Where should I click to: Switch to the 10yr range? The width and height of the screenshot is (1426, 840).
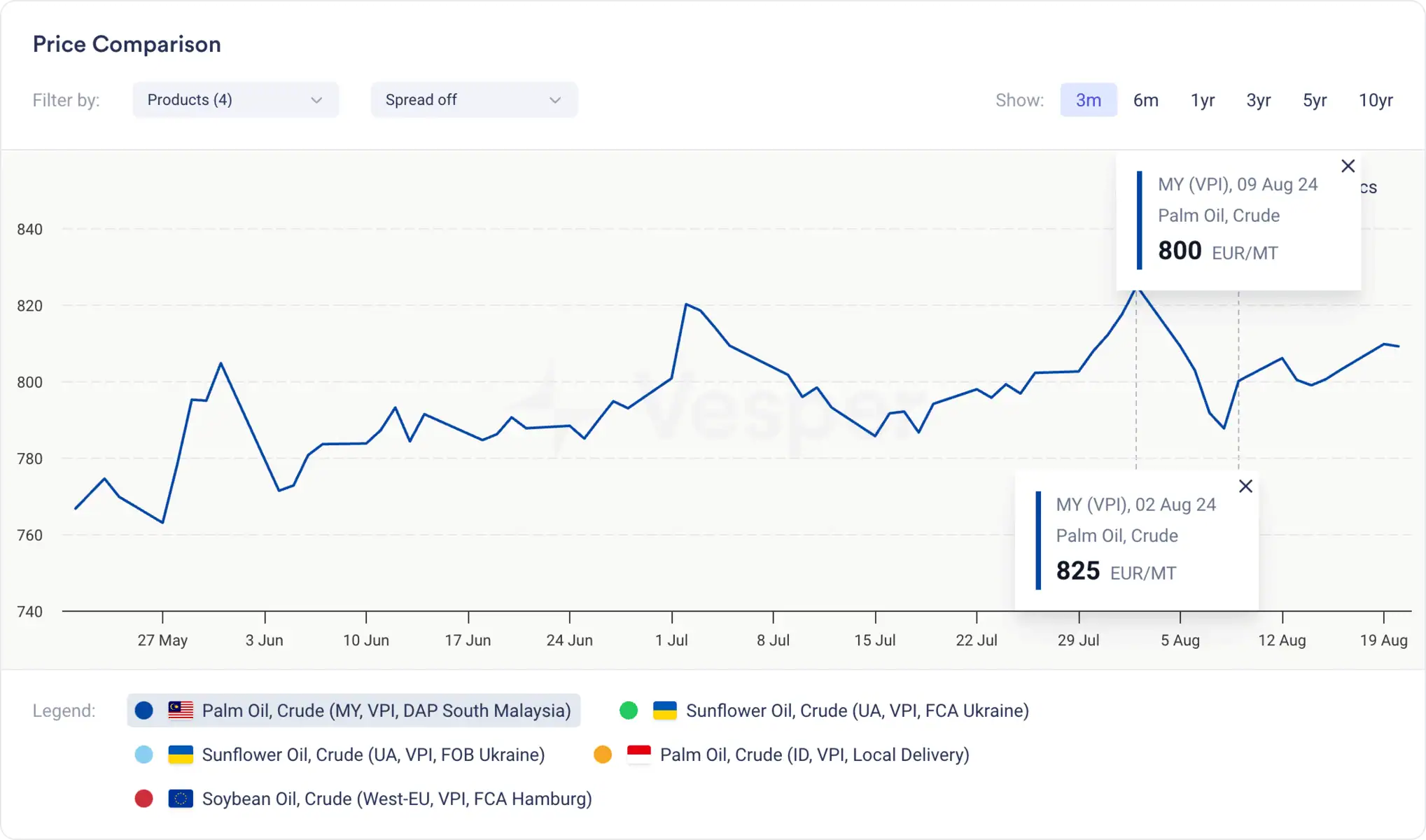pyautogui.click(x=1376, y=100)
